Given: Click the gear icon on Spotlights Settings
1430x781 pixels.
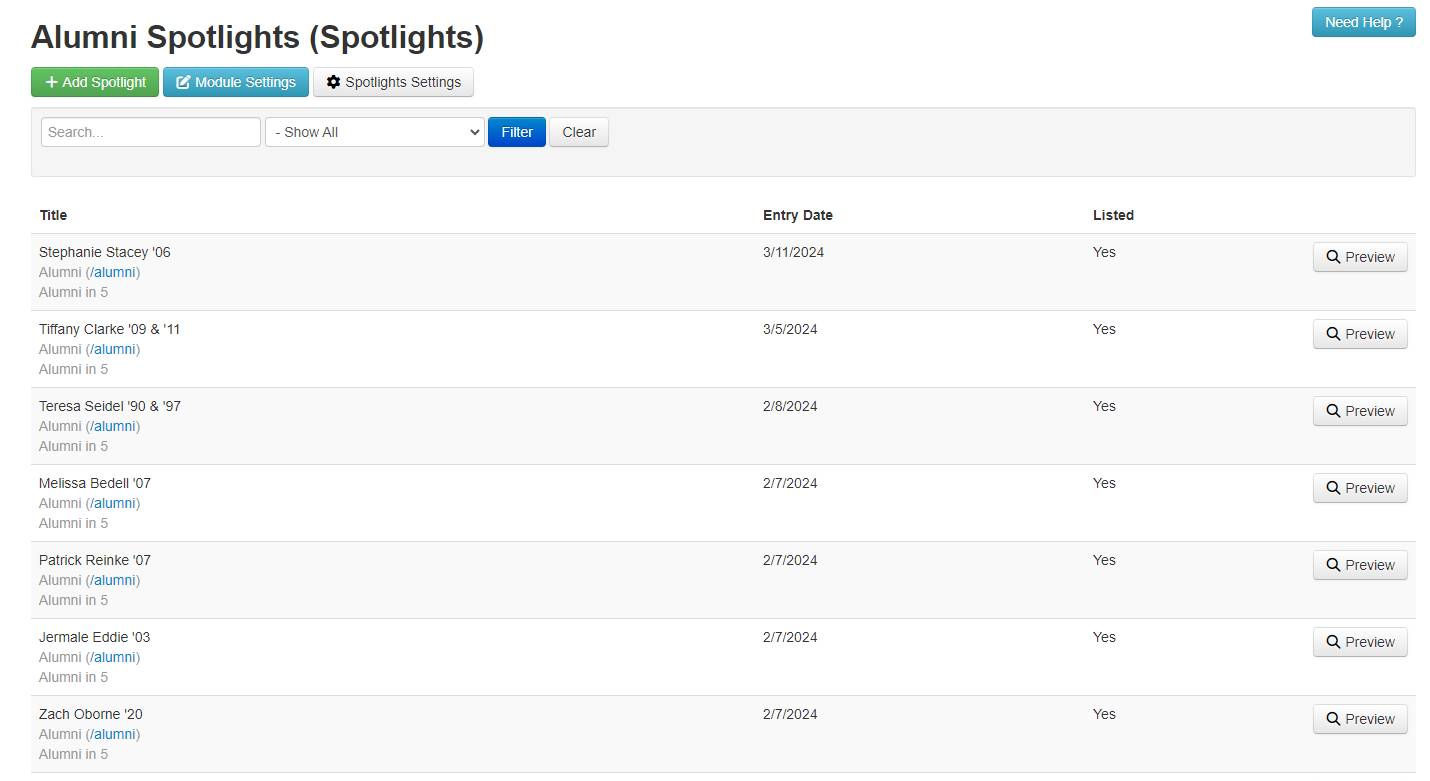Looking at the screenshot, I should tap(333, 82).
